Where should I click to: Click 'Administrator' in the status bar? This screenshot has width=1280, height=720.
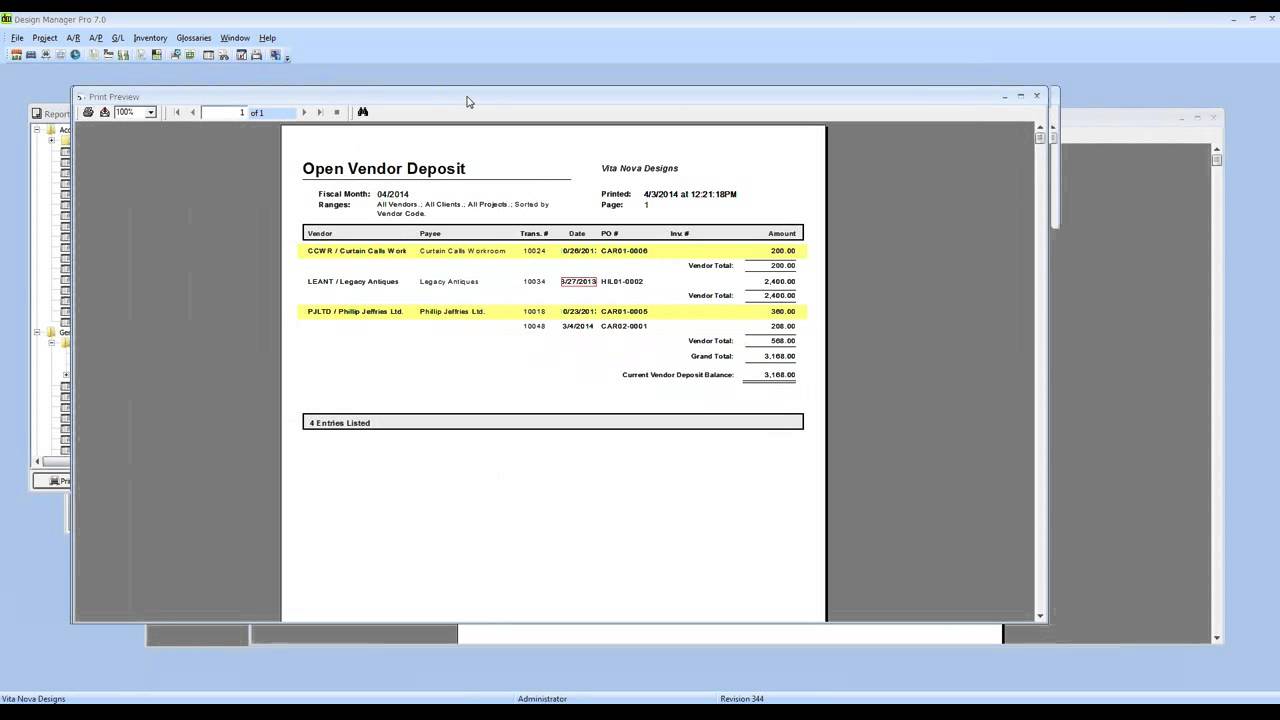(542, 699)
